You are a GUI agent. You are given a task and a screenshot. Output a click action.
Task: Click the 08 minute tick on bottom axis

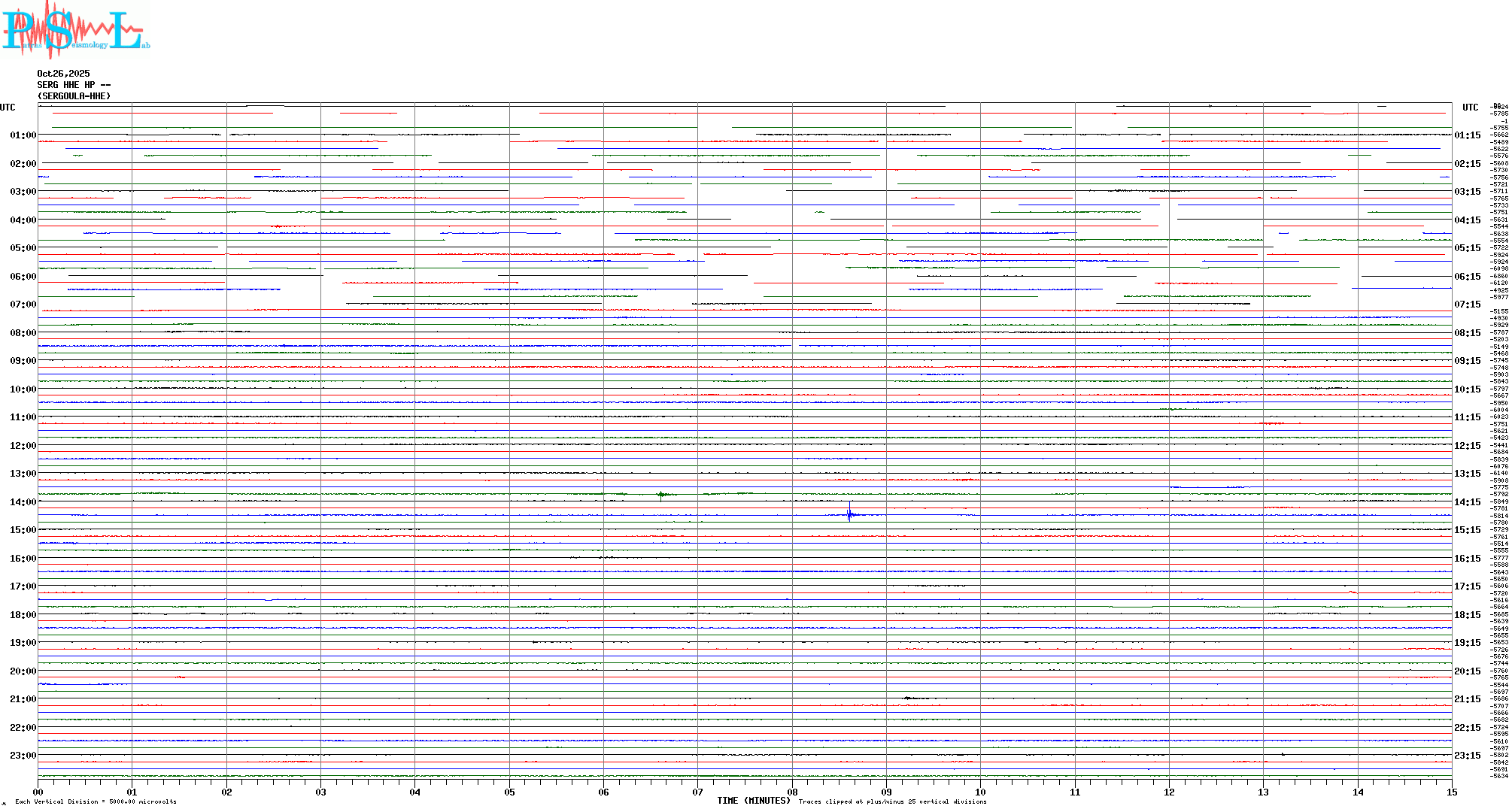pos(792,792)
